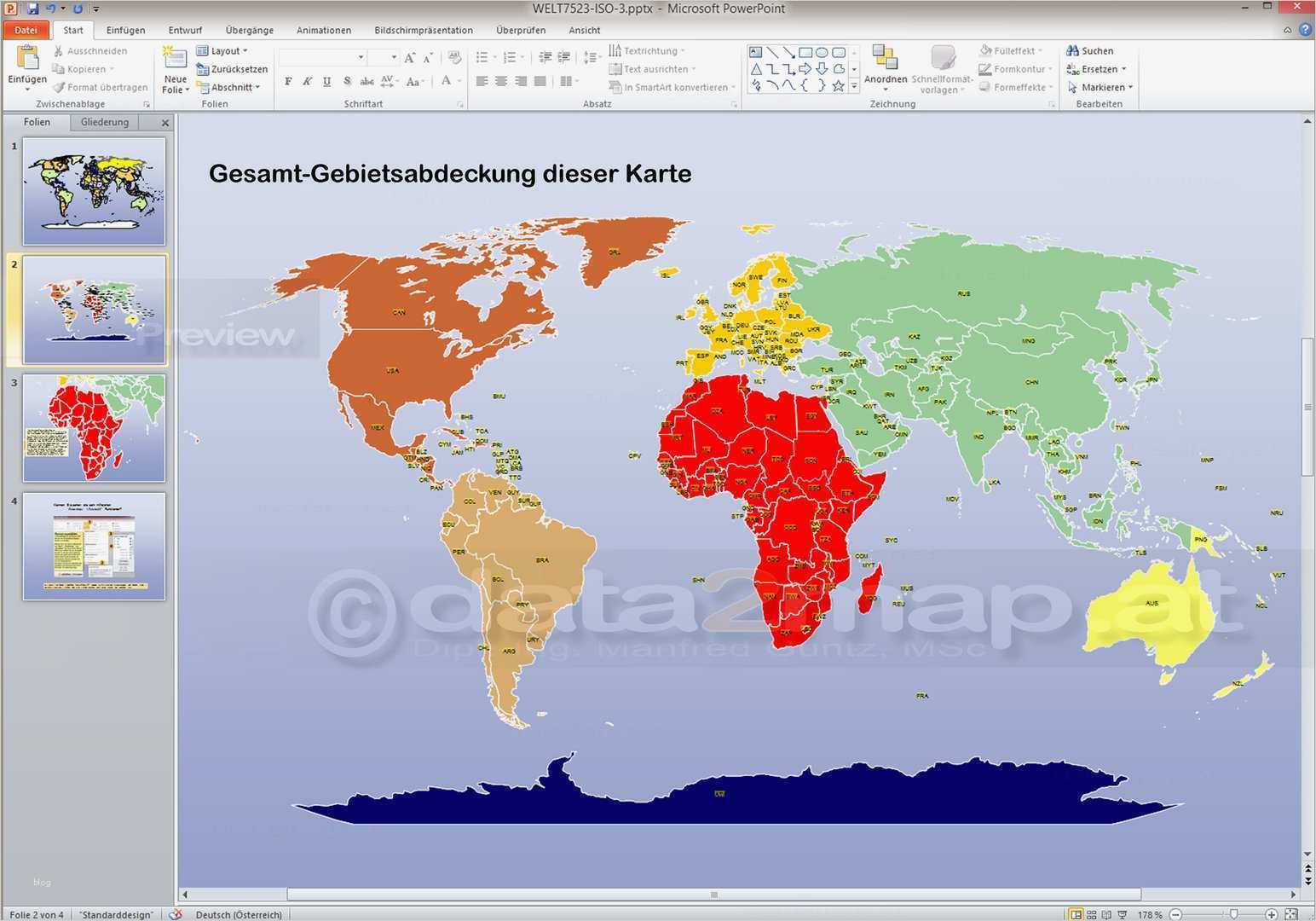This screenshot has width=1316, height=921.
Task: Open the Gliederung tab in the slides pane
Action: tap(104, 122)
